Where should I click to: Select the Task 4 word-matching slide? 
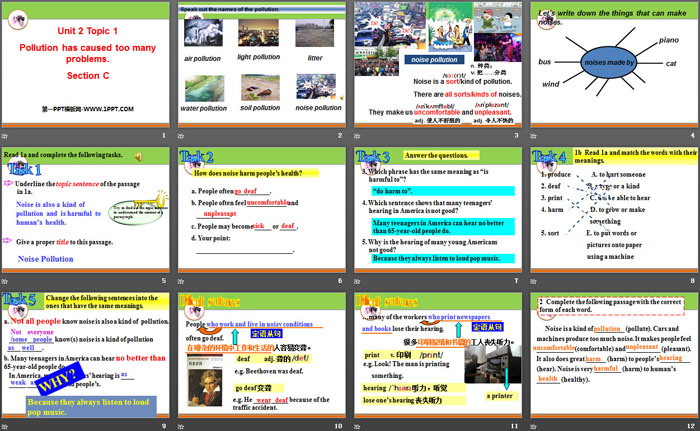[x=614, y=210]
